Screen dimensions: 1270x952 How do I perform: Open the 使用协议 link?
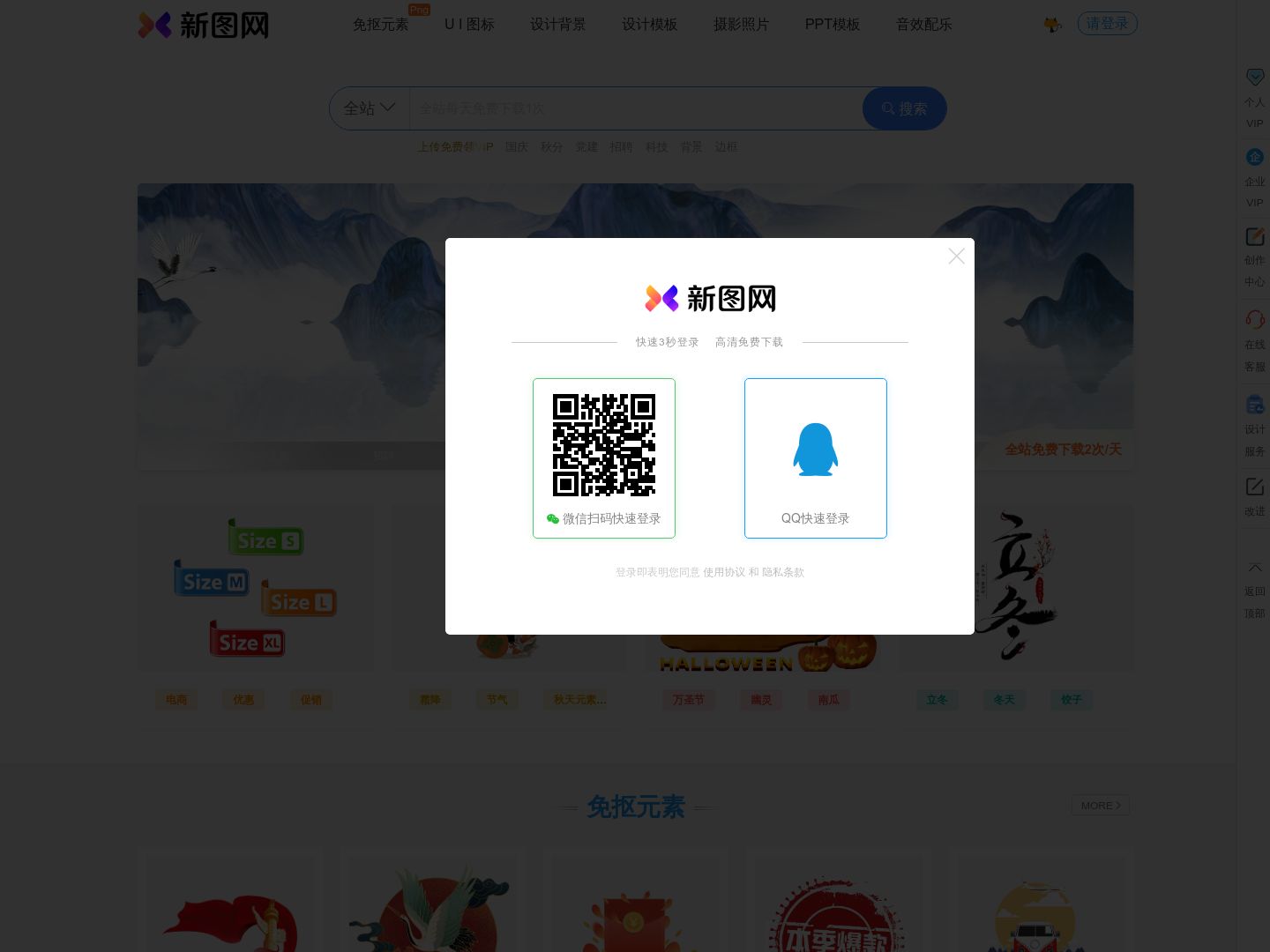[724, 572]
